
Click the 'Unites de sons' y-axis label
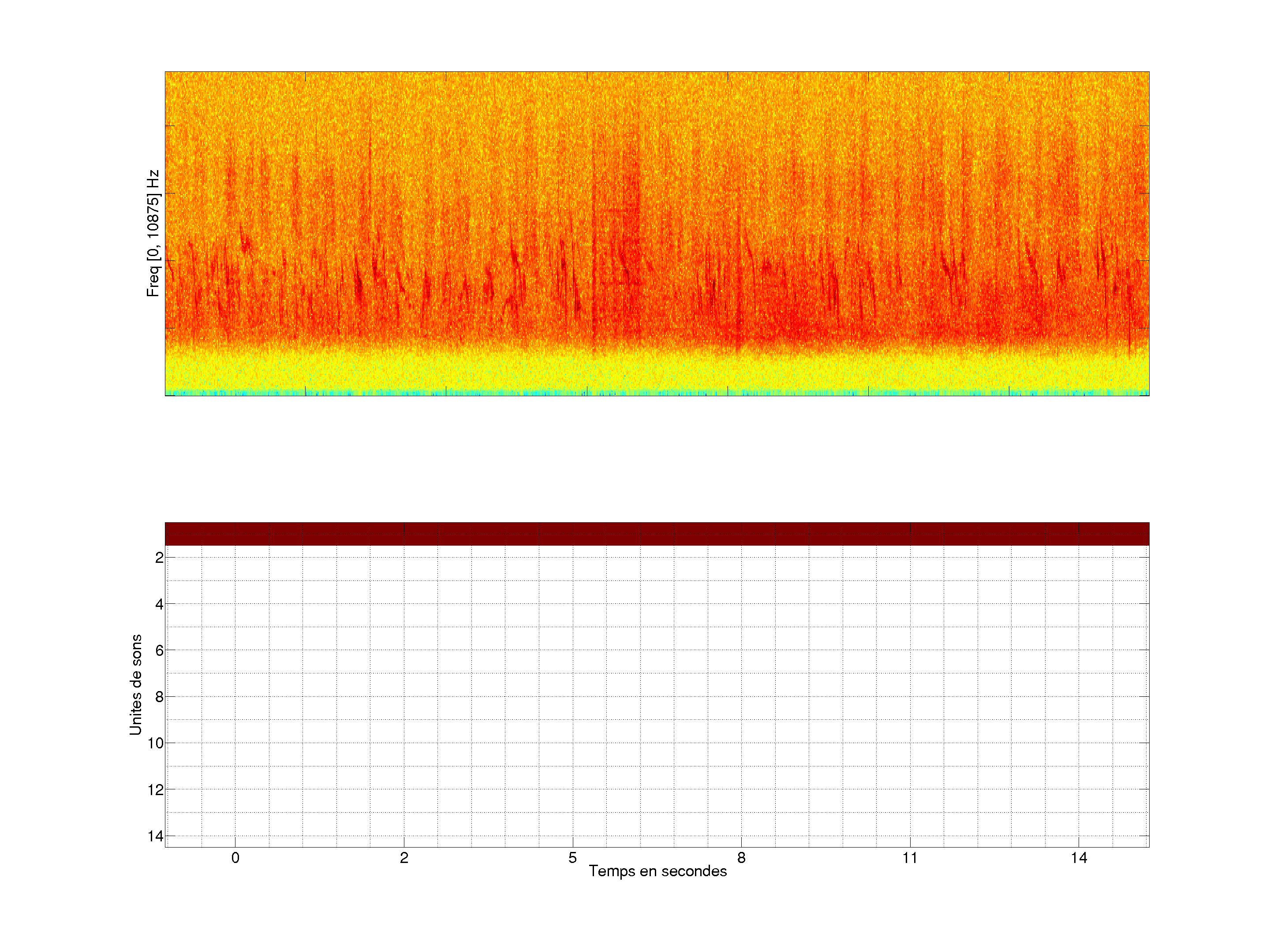[135, 684]
